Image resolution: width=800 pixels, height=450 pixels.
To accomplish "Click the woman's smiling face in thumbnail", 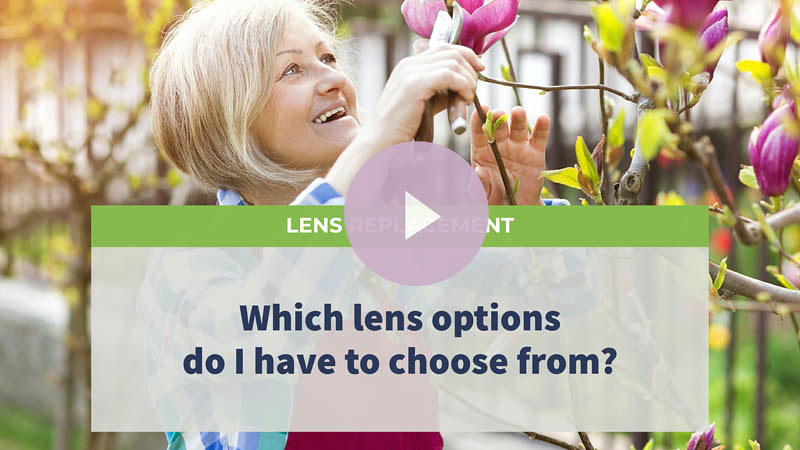I will click(x=311, y=97).
